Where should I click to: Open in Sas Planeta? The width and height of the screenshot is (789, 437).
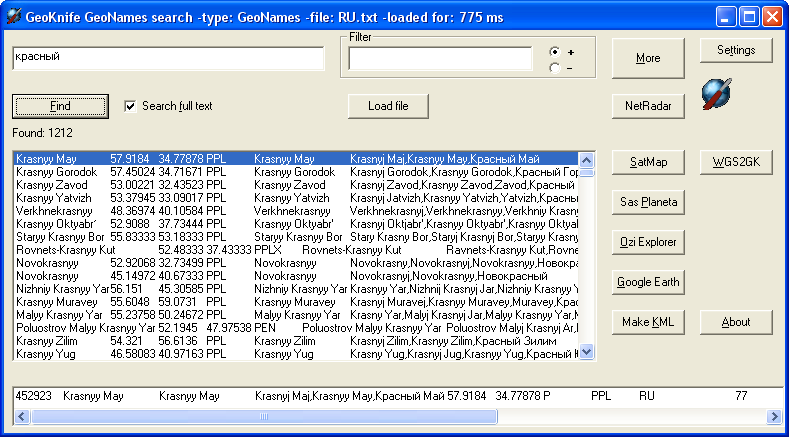(648, 202)
